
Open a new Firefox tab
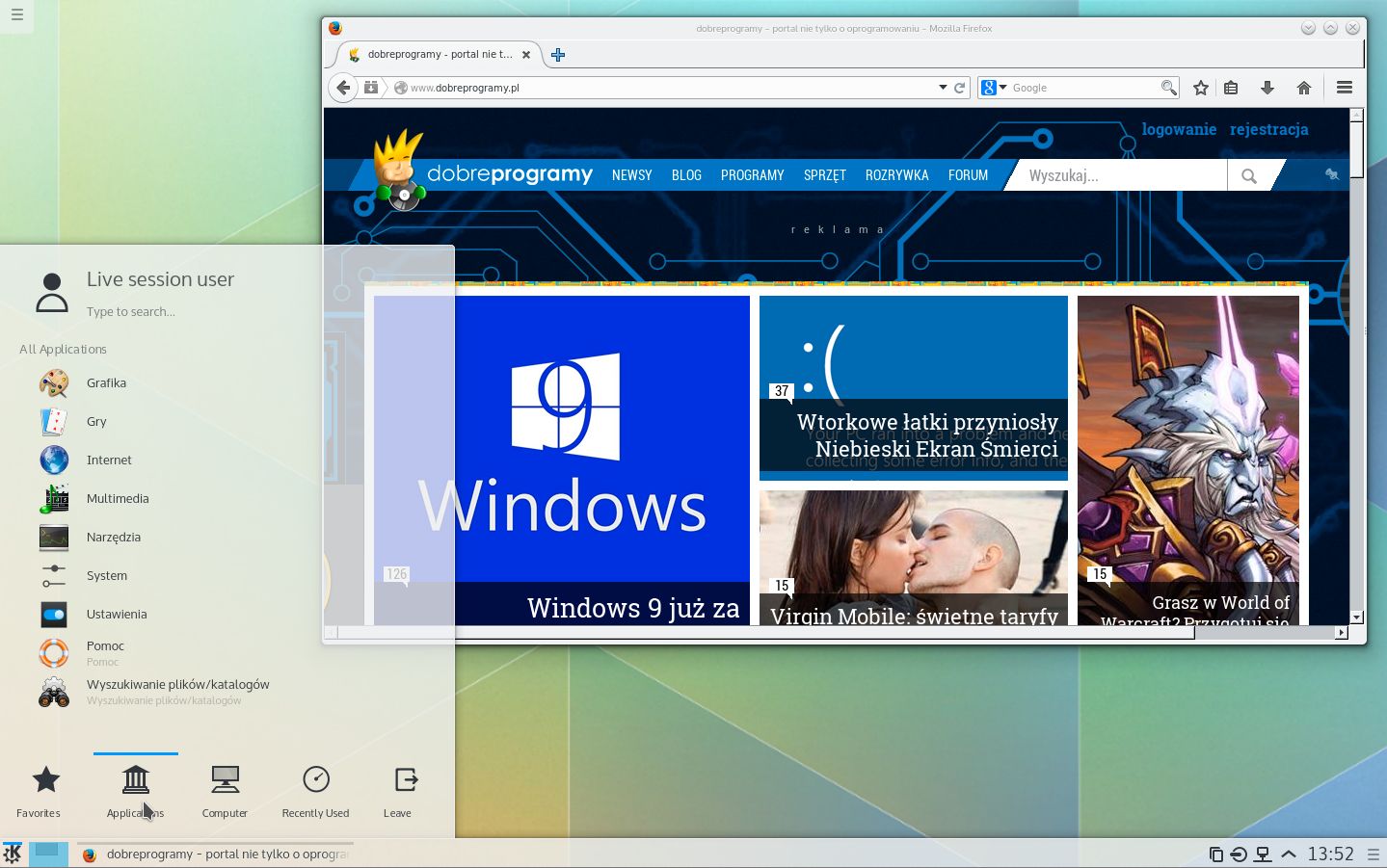pos(558,55)
